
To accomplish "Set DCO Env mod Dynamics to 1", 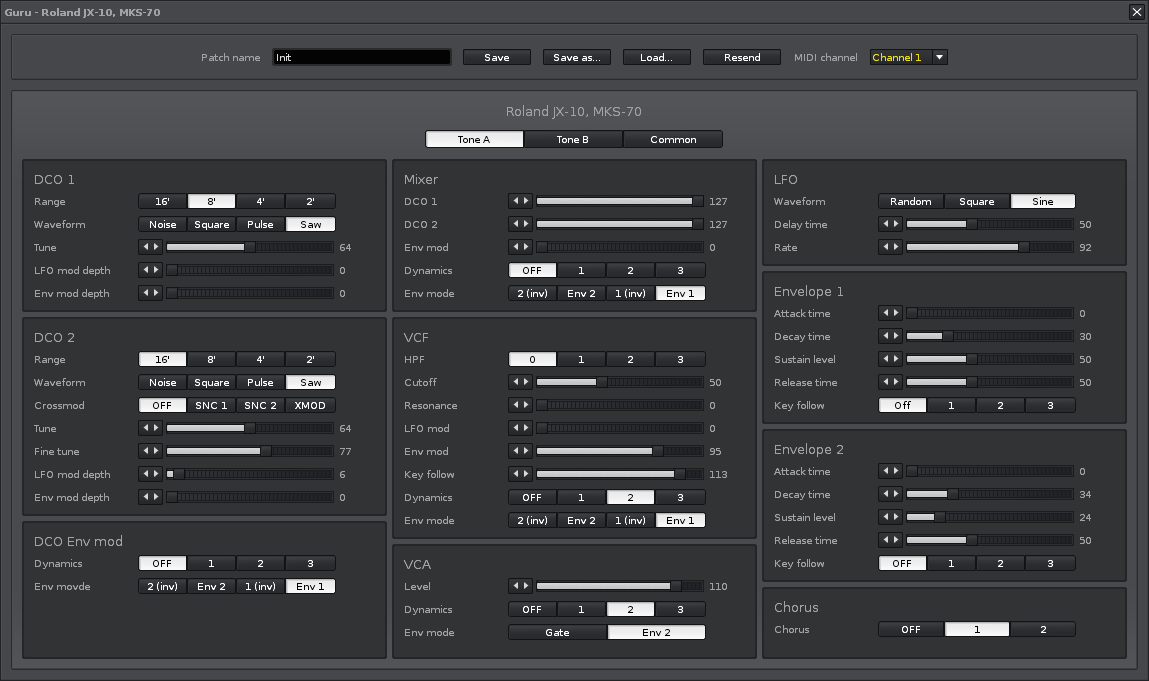I will click(211, 563).
